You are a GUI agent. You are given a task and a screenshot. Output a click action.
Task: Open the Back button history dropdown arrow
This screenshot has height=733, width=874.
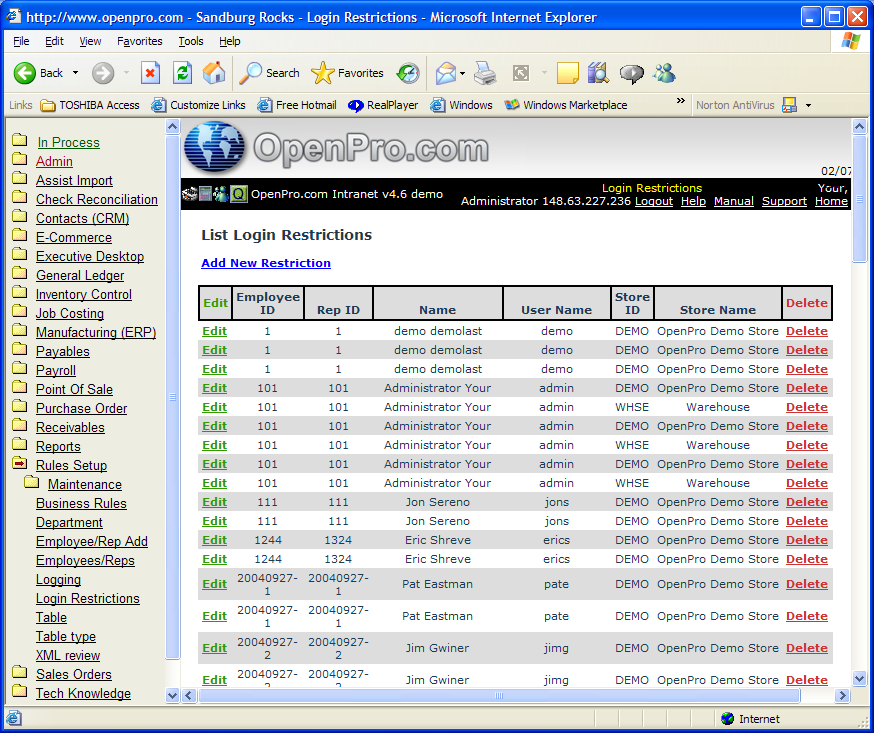tap(75, 73)
